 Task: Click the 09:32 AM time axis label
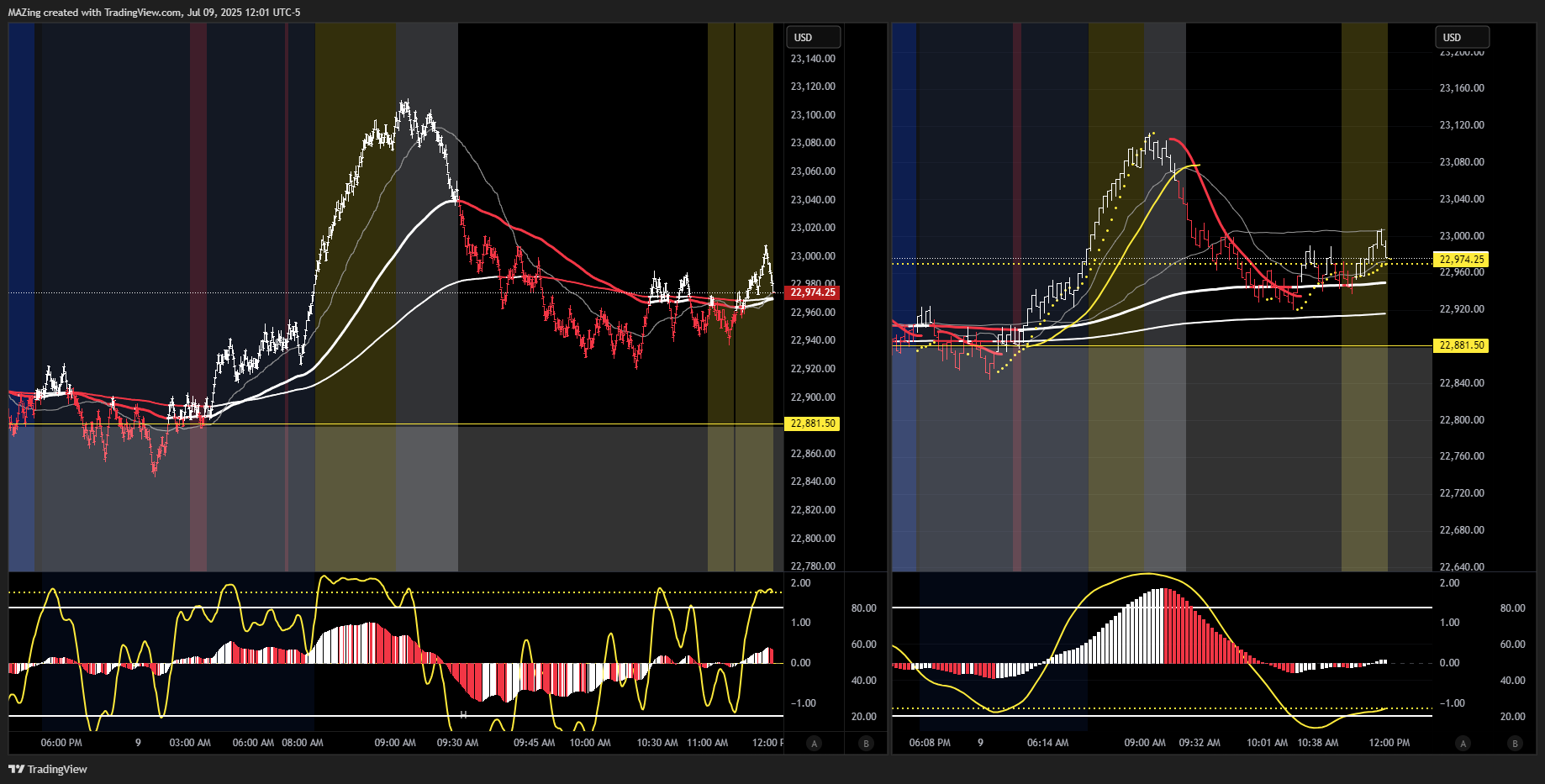pos(1200,743)
